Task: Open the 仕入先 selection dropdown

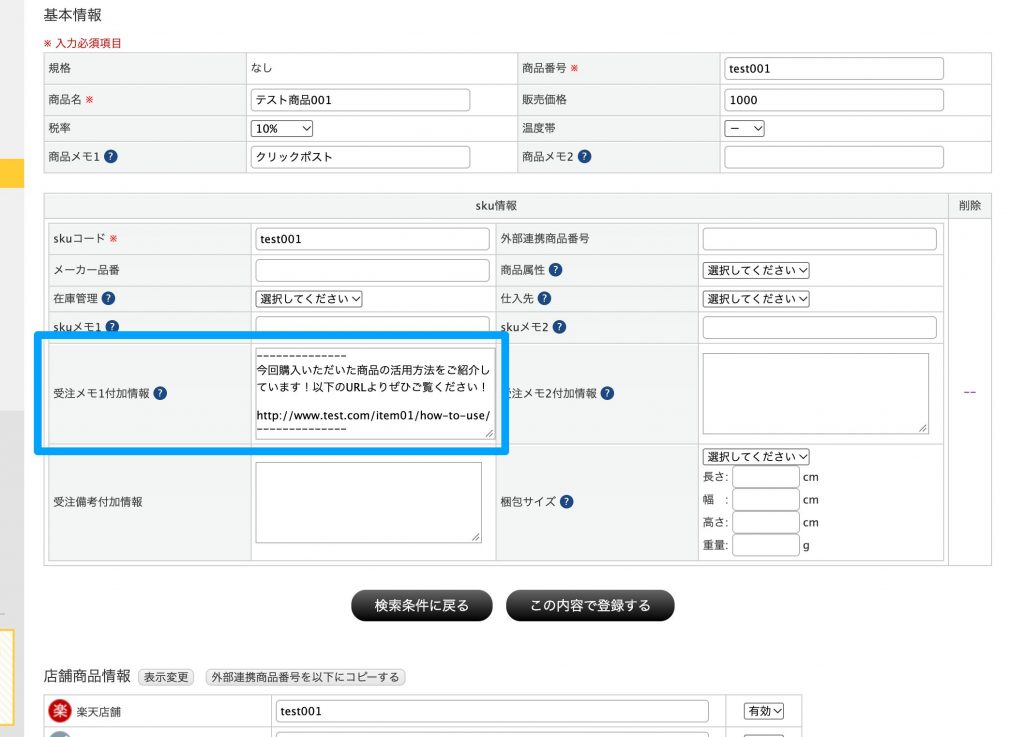Action: click(756, 299)
